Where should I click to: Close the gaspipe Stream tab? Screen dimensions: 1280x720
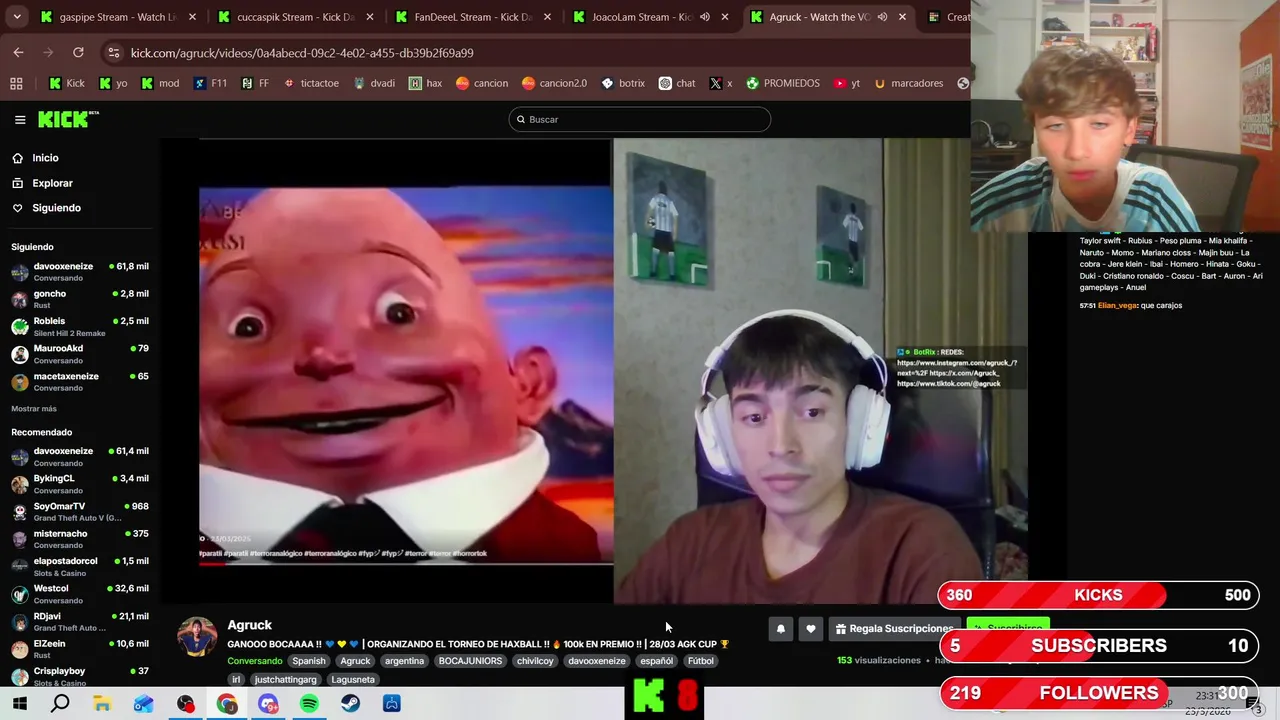[x=192, y=17]
